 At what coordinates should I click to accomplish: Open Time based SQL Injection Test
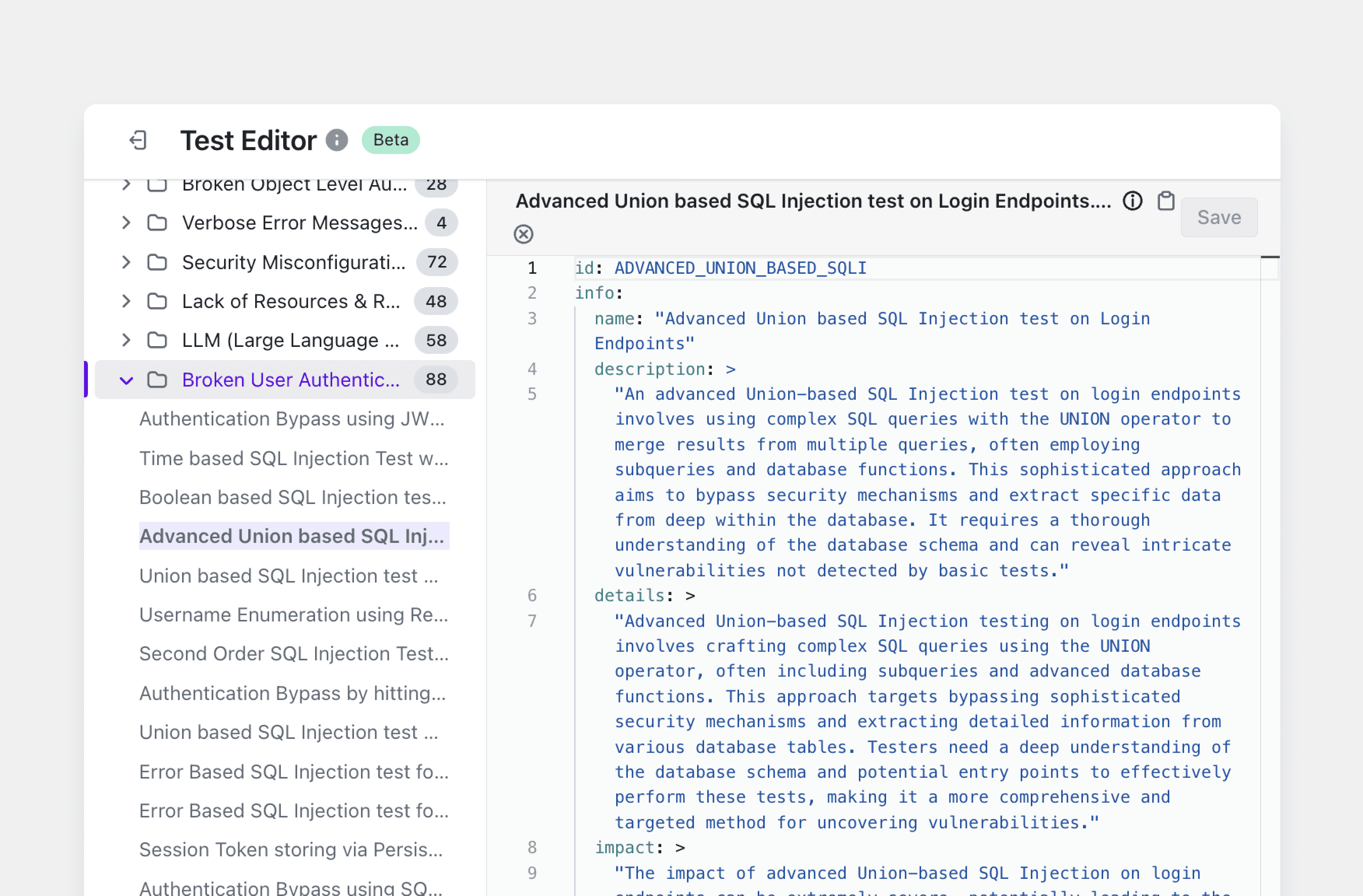(x=293, y=458)
